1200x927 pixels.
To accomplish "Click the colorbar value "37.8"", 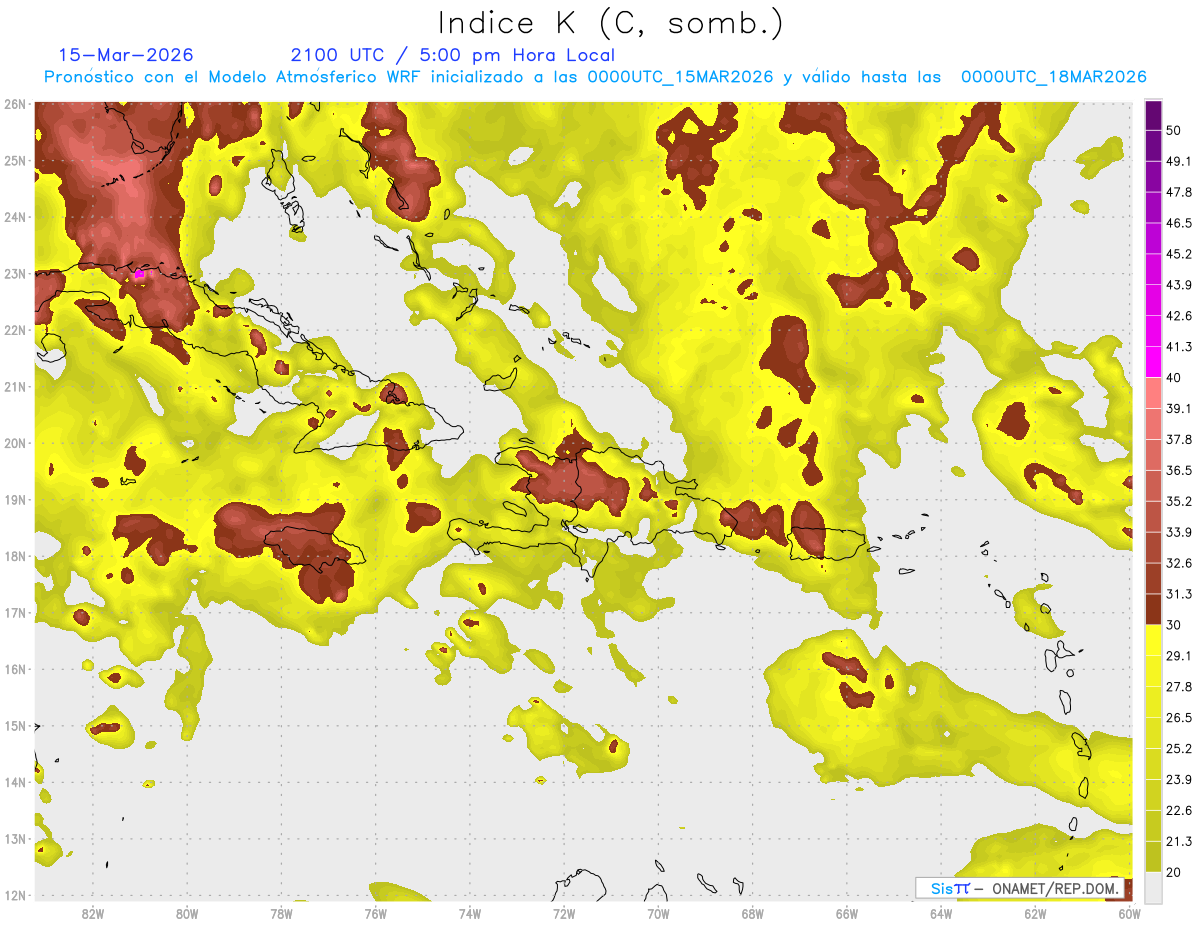I will coord(1179,439).
